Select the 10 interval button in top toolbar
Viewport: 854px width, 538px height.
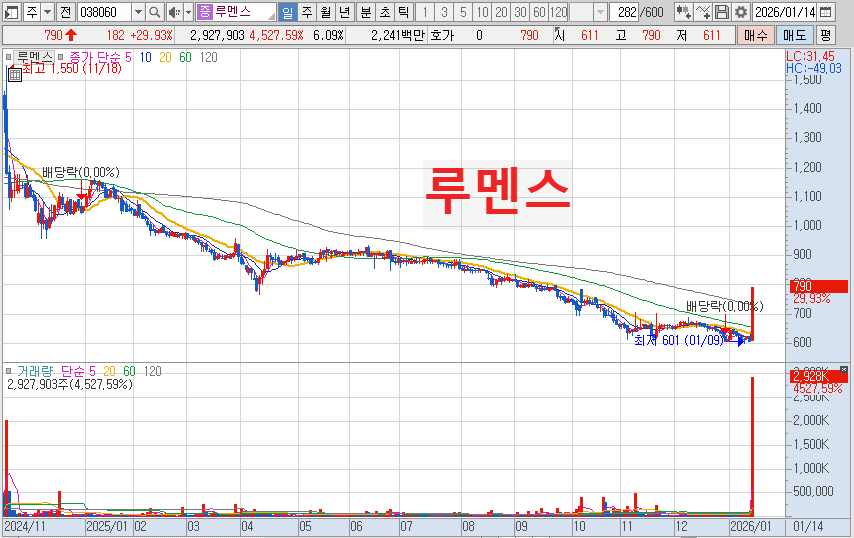(x=483, y=11)
